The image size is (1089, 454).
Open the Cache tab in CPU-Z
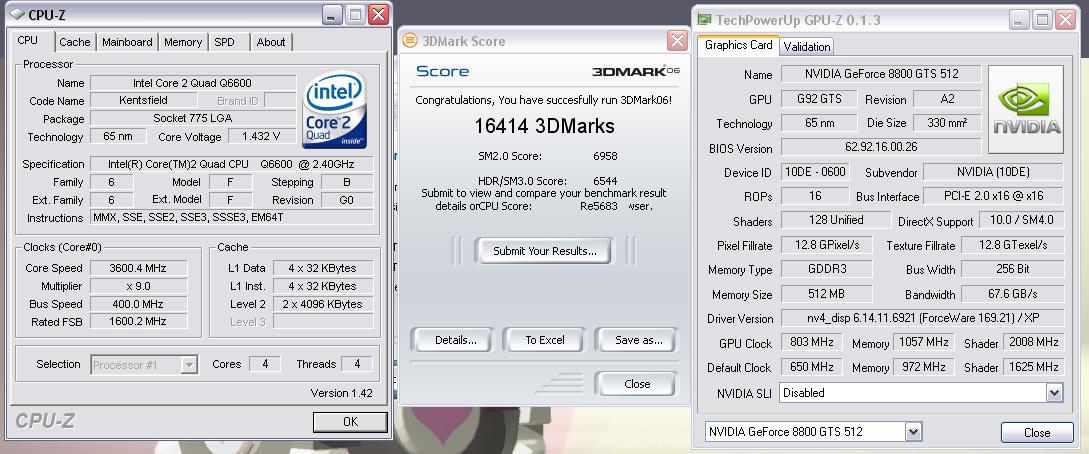(x=74, y=42)
